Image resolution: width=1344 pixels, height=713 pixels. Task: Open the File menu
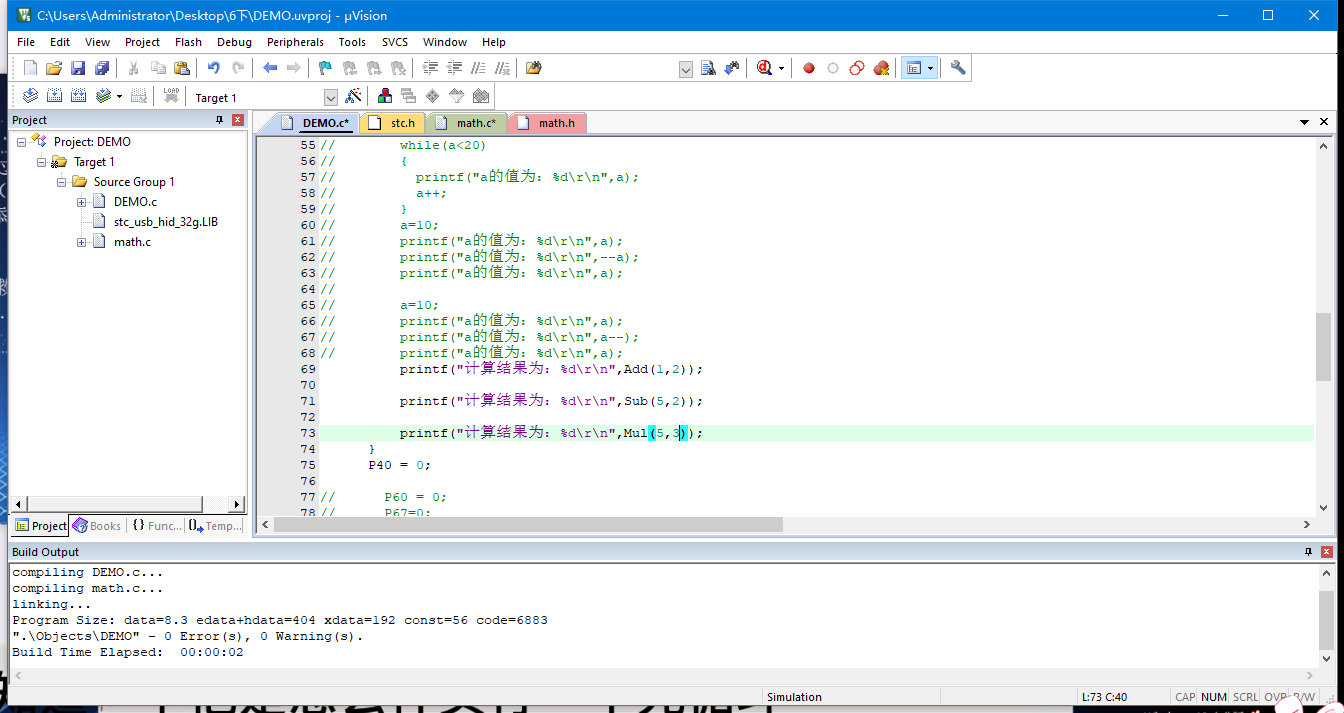click(26, 42)
